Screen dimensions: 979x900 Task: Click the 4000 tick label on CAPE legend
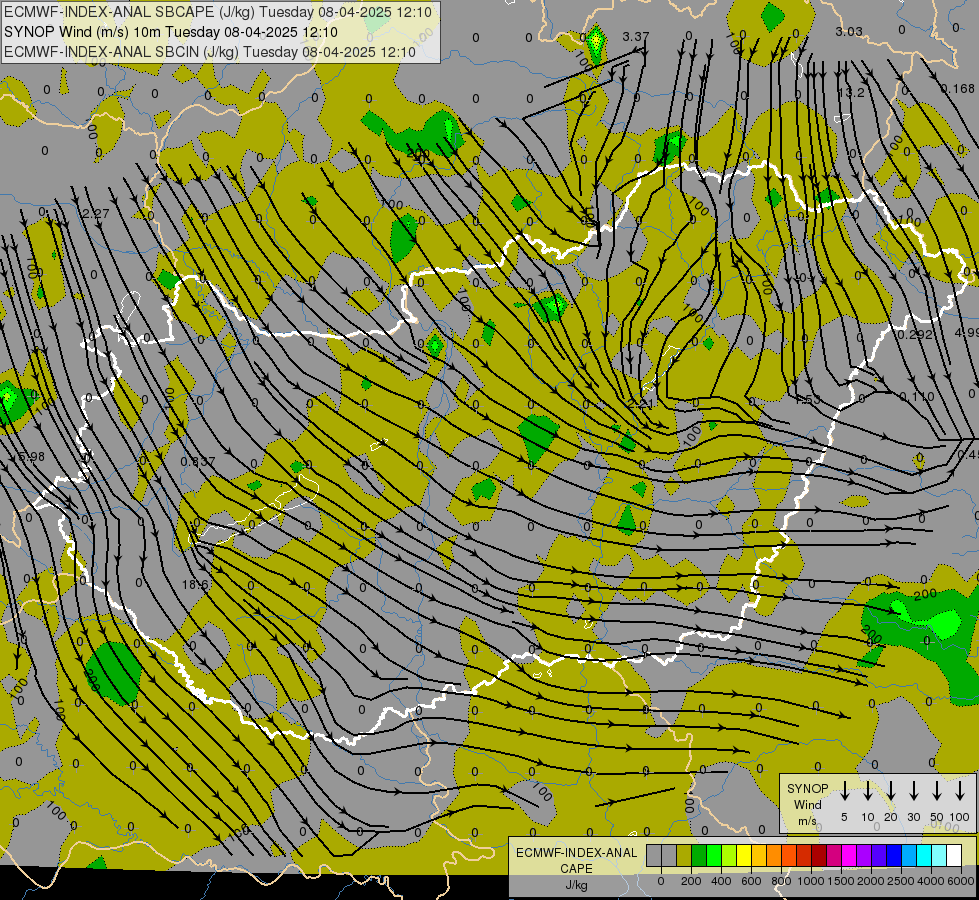tap(931, 881)
